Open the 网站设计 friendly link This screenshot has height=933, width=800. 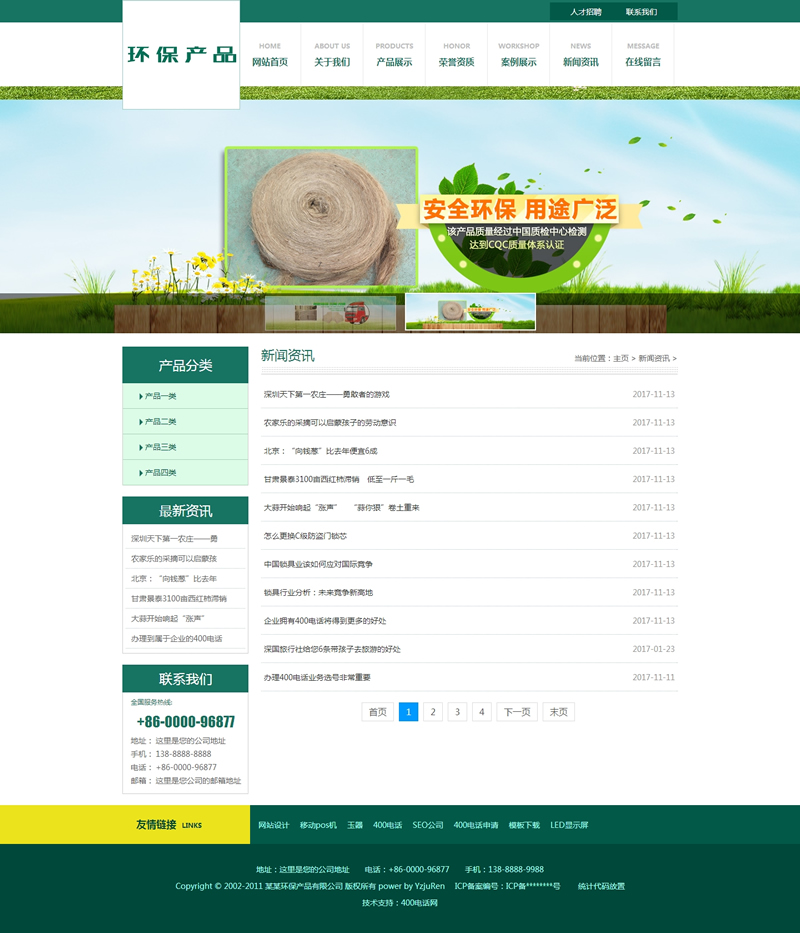pos(273,825)
